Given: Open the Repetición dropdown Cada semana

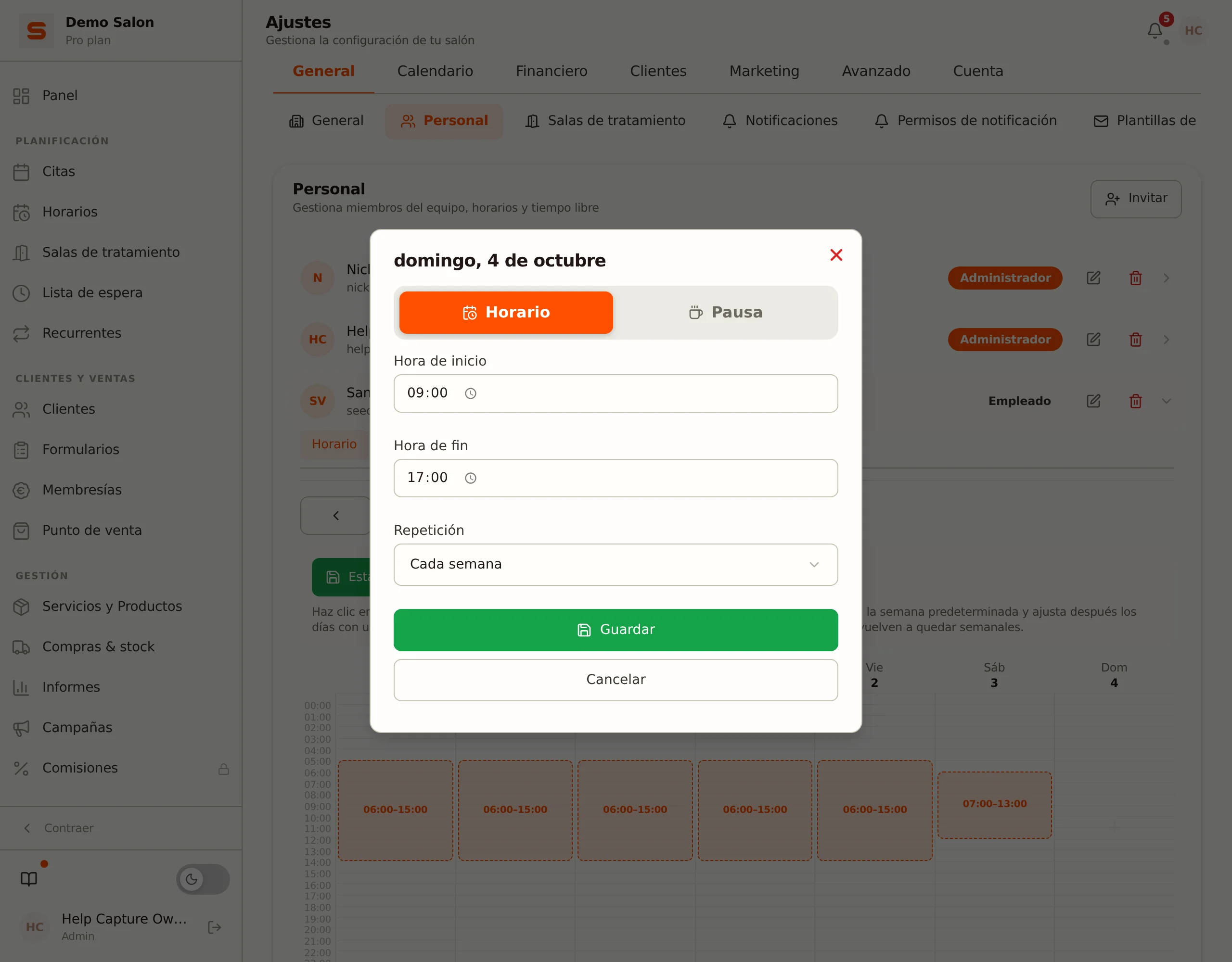Looking at the screenshot, I should click(616, 565).
